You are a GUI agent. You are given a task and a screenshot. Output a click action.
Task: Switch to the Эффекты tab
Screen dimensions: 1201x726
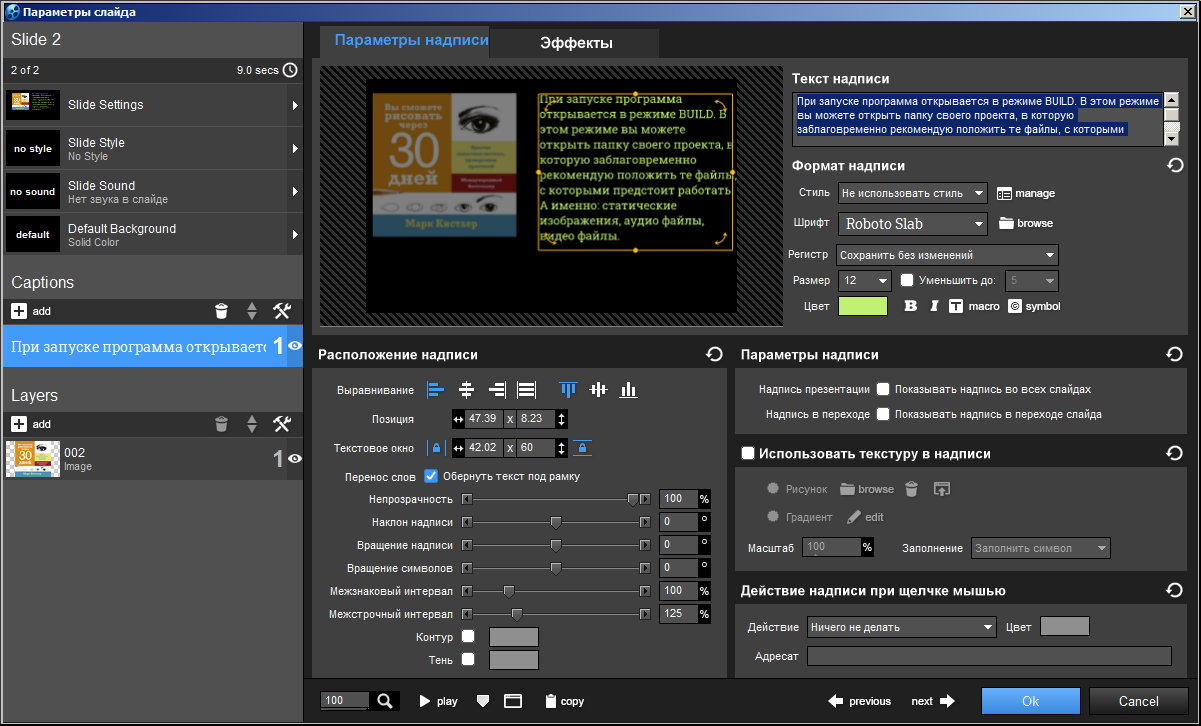coord(576,43)
